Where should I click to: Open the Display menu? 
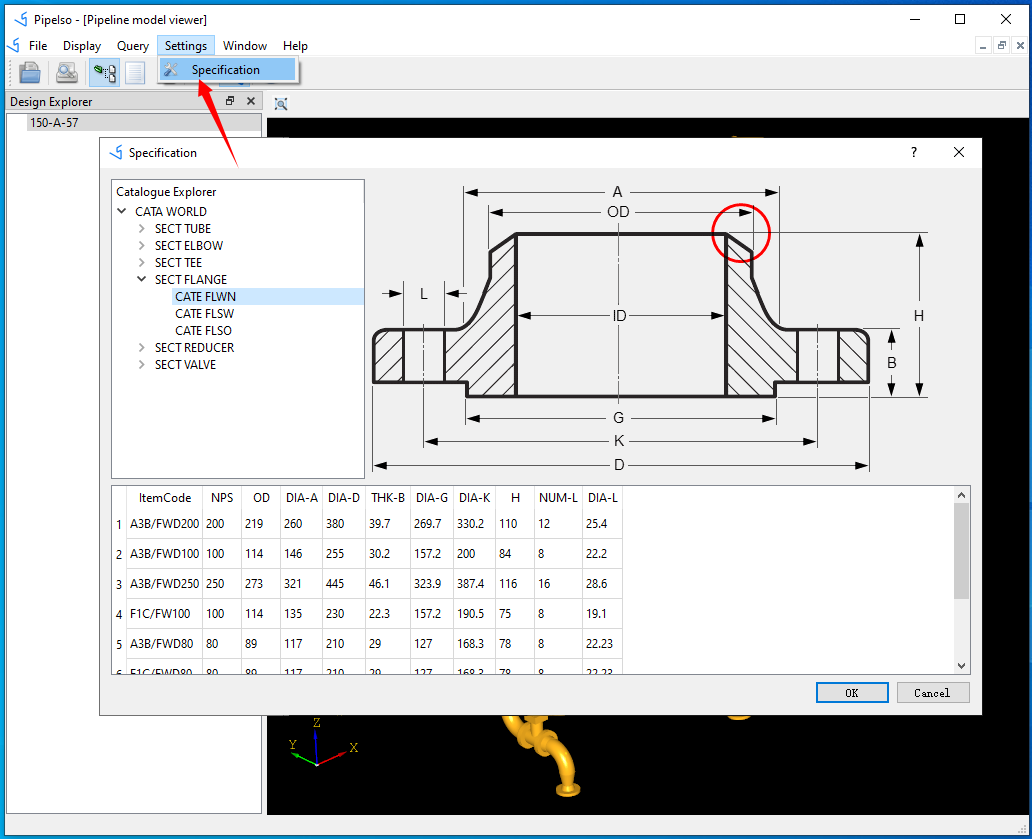[x=82, y=45]
